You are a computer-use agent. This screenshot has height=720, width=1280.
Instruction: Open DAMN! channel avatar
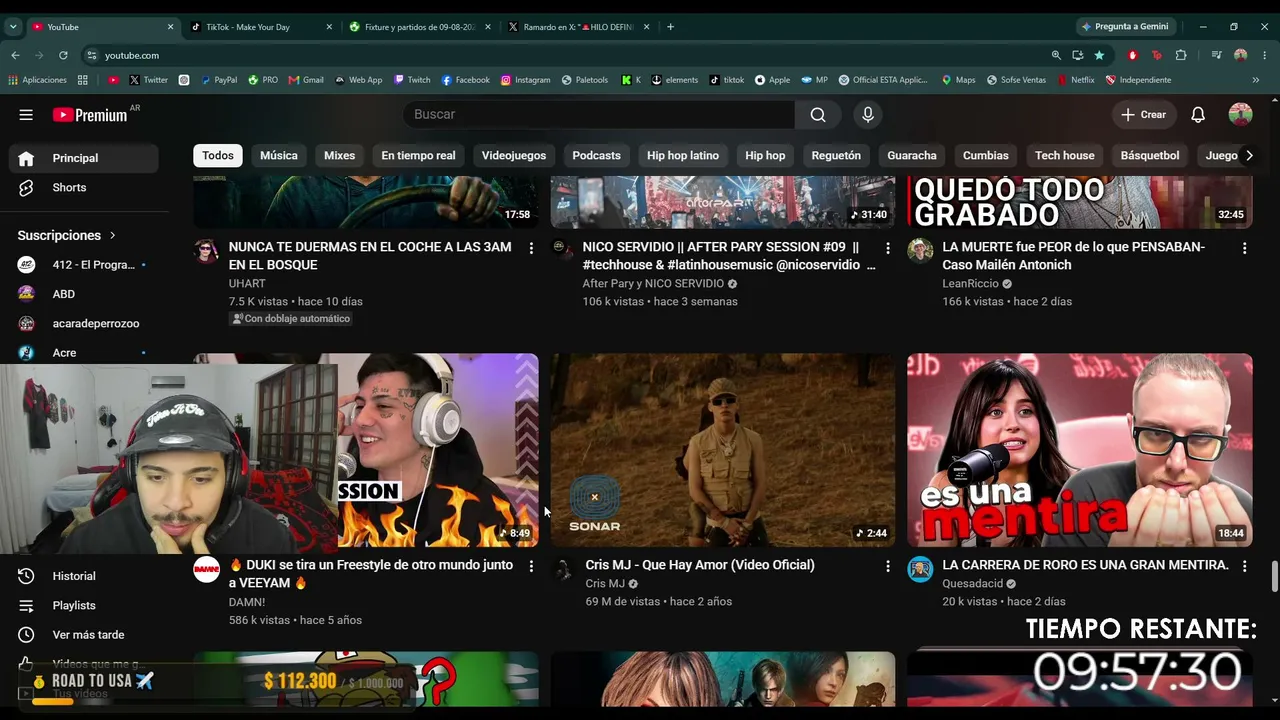(207, 569)
